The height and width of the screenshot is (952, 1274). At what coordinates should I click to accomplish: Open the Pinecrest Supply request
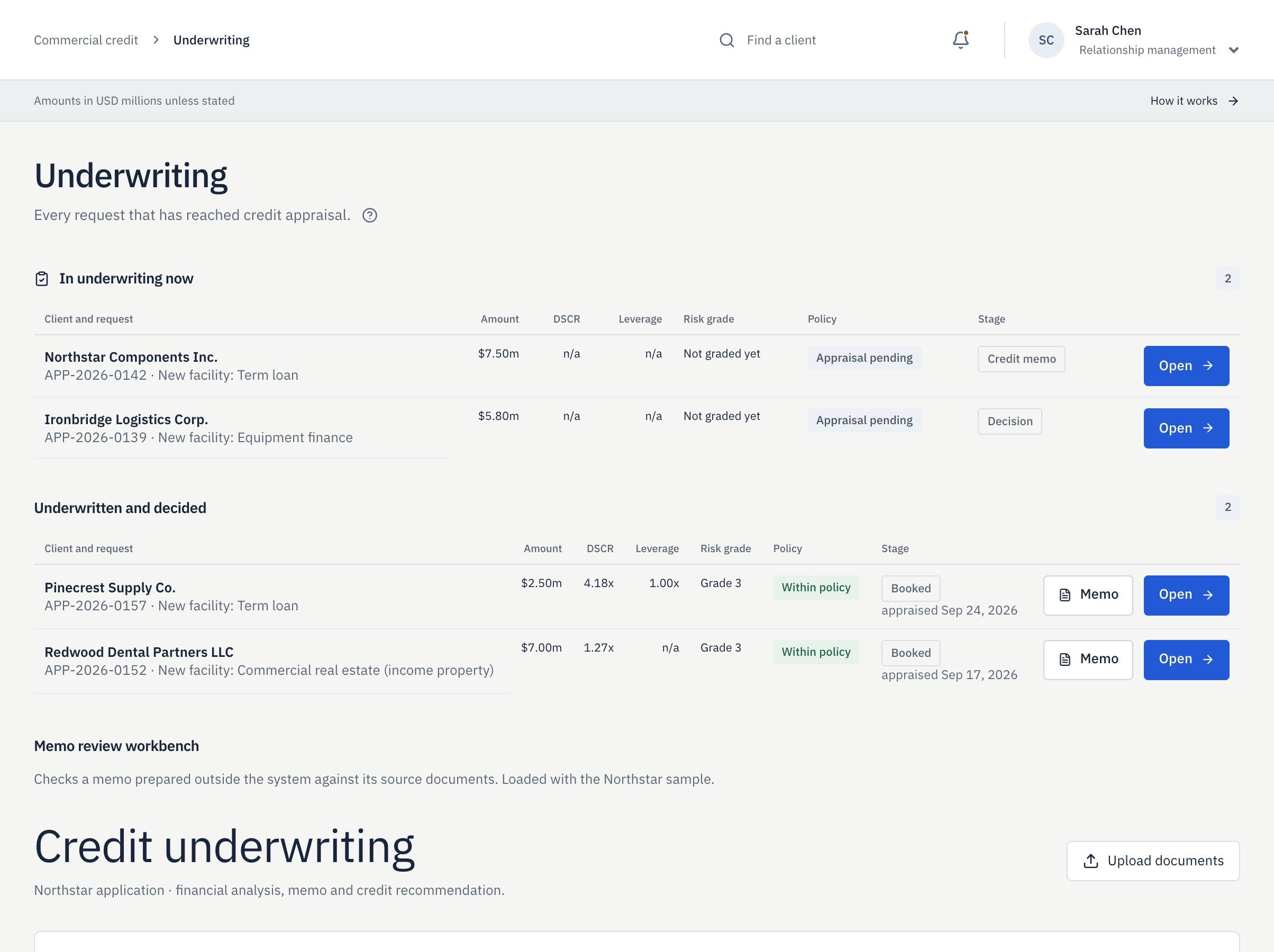(x=1186, y=595)
